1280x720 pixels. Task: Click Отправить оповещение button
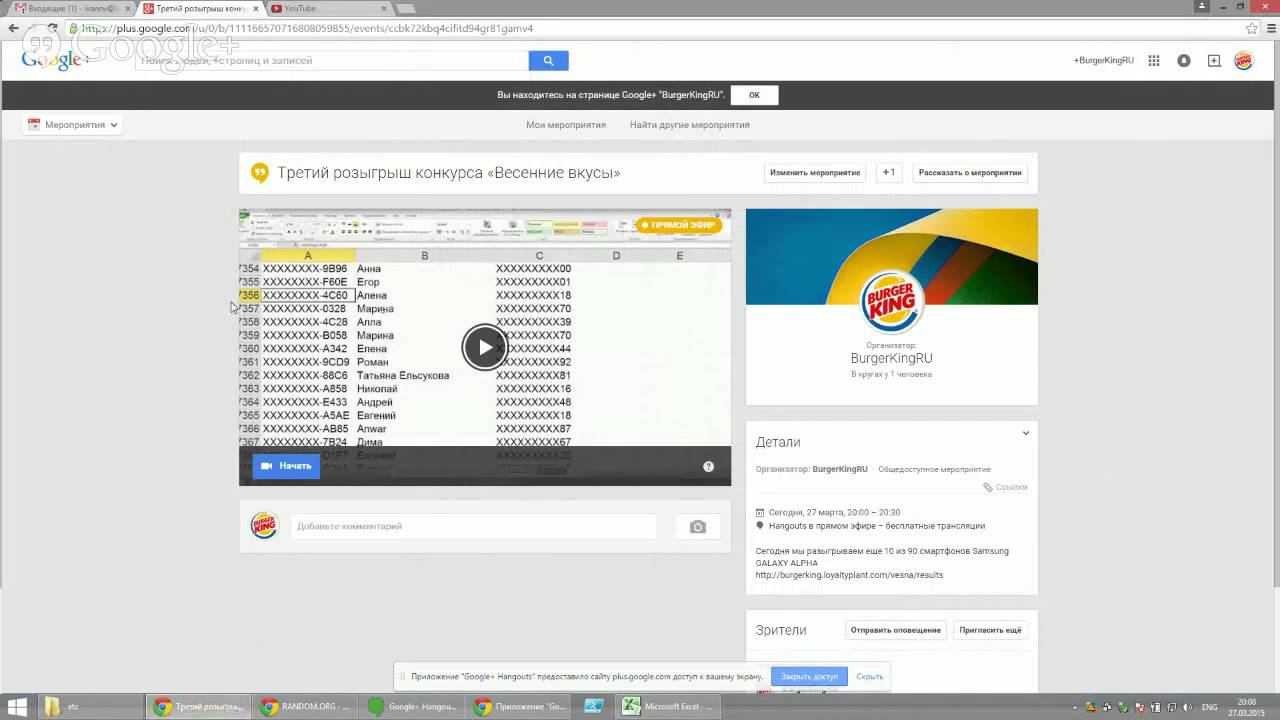[x=896, y=630]
